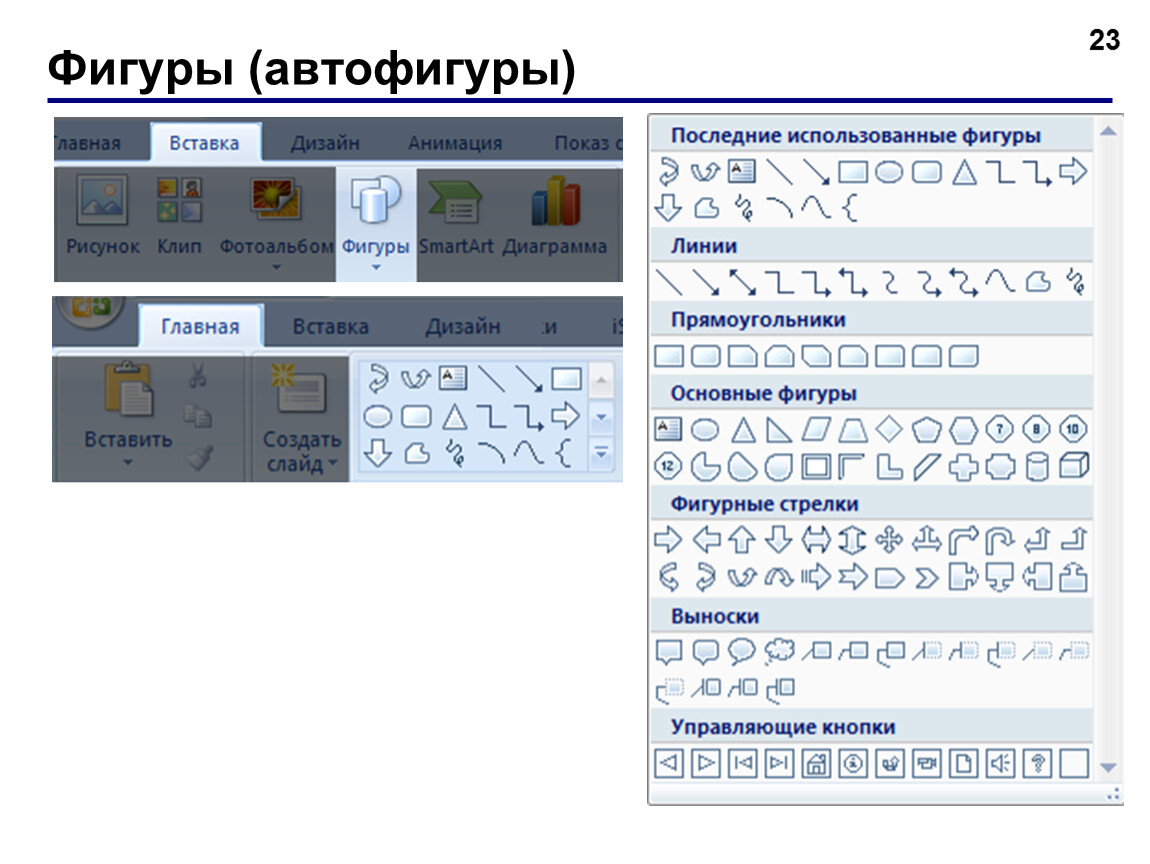Insert the Help action button
Screen dimensions: 1150x864
(x=1037, y=764)
